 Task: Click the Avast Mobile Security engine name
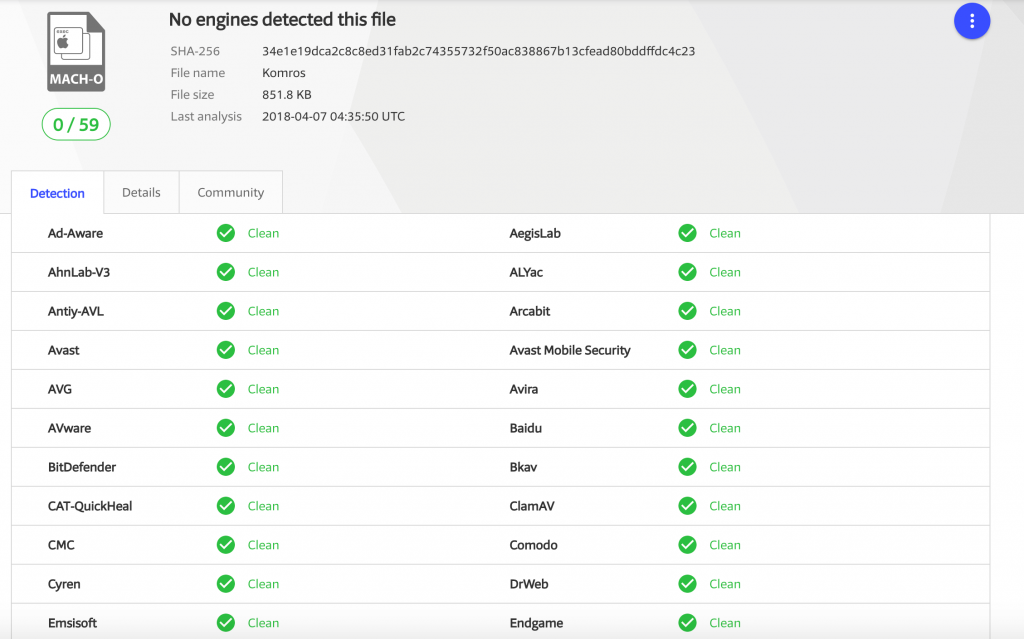pyautogui.click(x=570, y=350)
